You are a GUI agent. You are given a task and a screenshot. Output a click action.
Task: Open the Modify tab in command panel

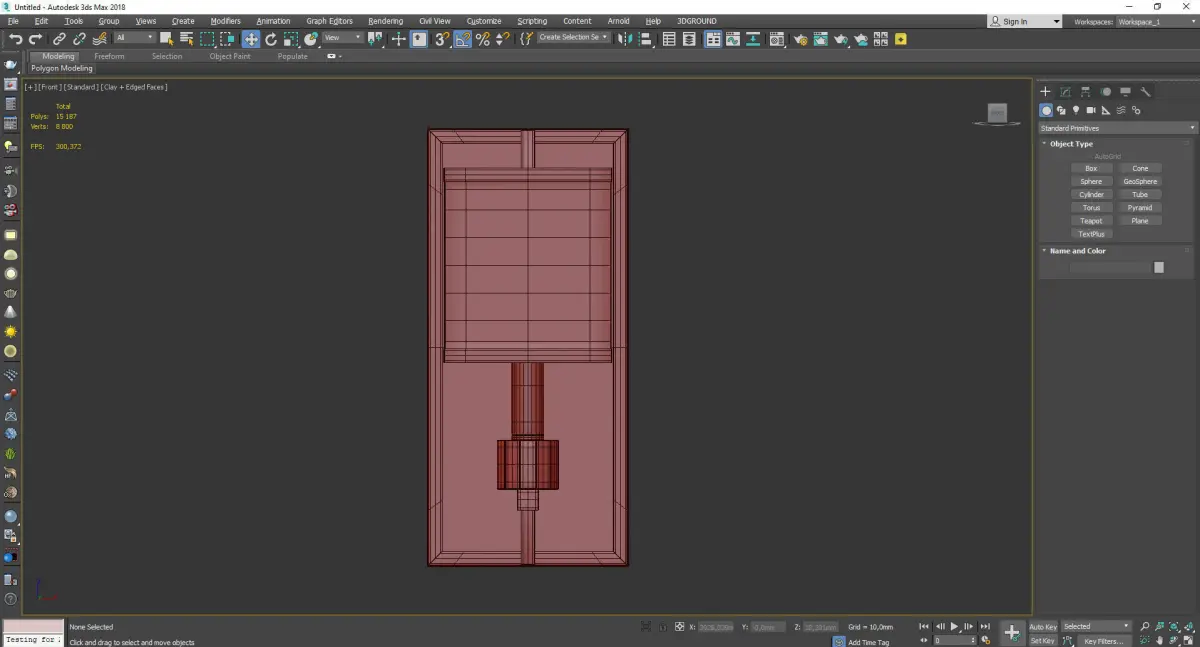coord(1065,92)
